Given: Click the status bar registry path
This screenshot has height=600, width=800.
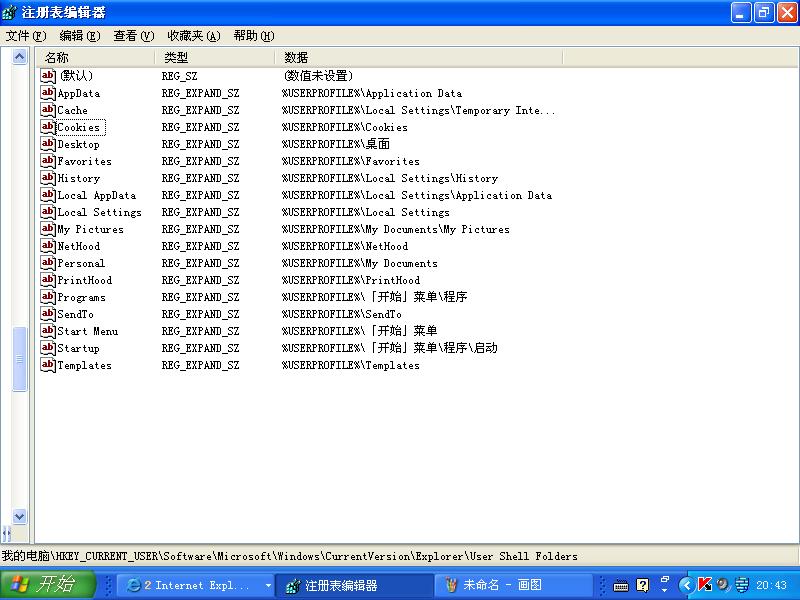Looking at the screenshot, I should 290,556.
